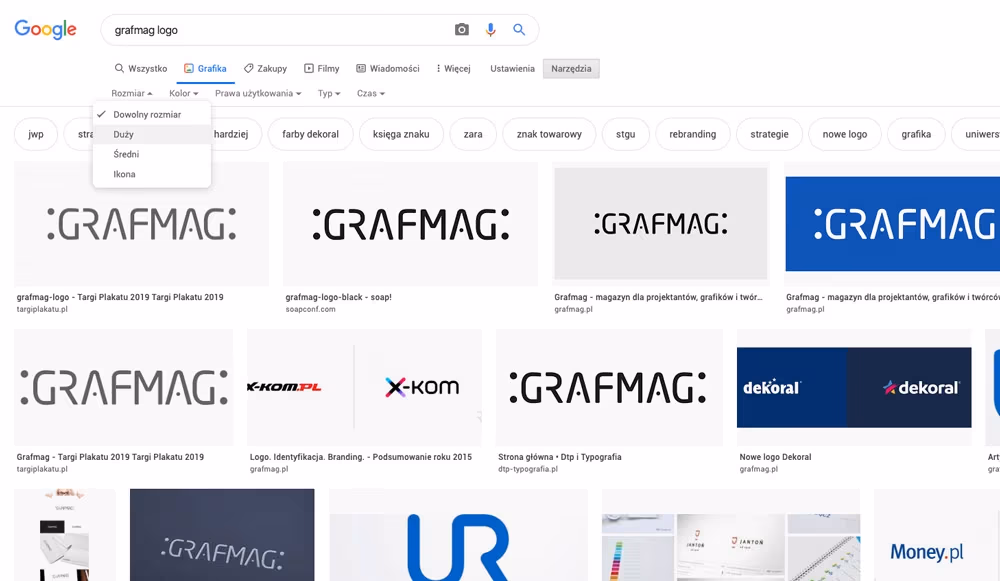Open the grafmag-logo-black soap! image
Screen dimensions: 1000x581
(x=411, y=224)
